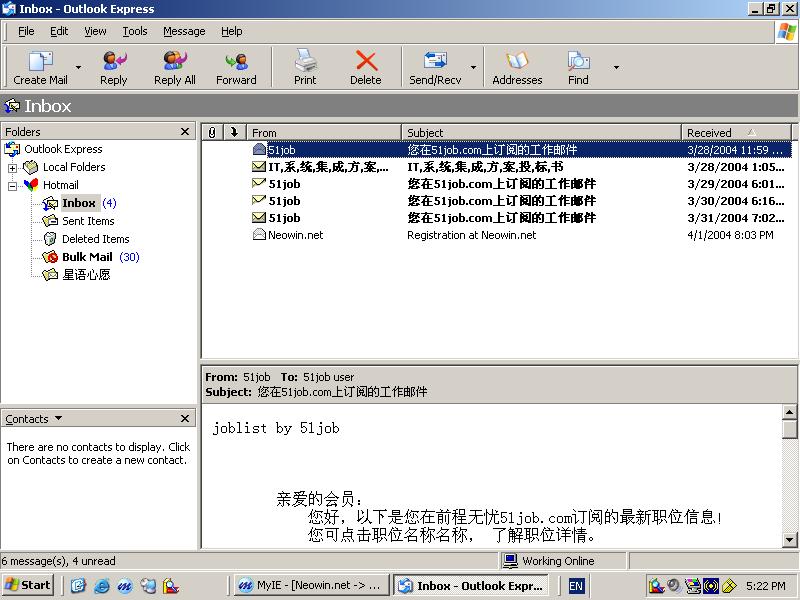Sort messages by Subject column
800x600 pixels.
(541, 133)
